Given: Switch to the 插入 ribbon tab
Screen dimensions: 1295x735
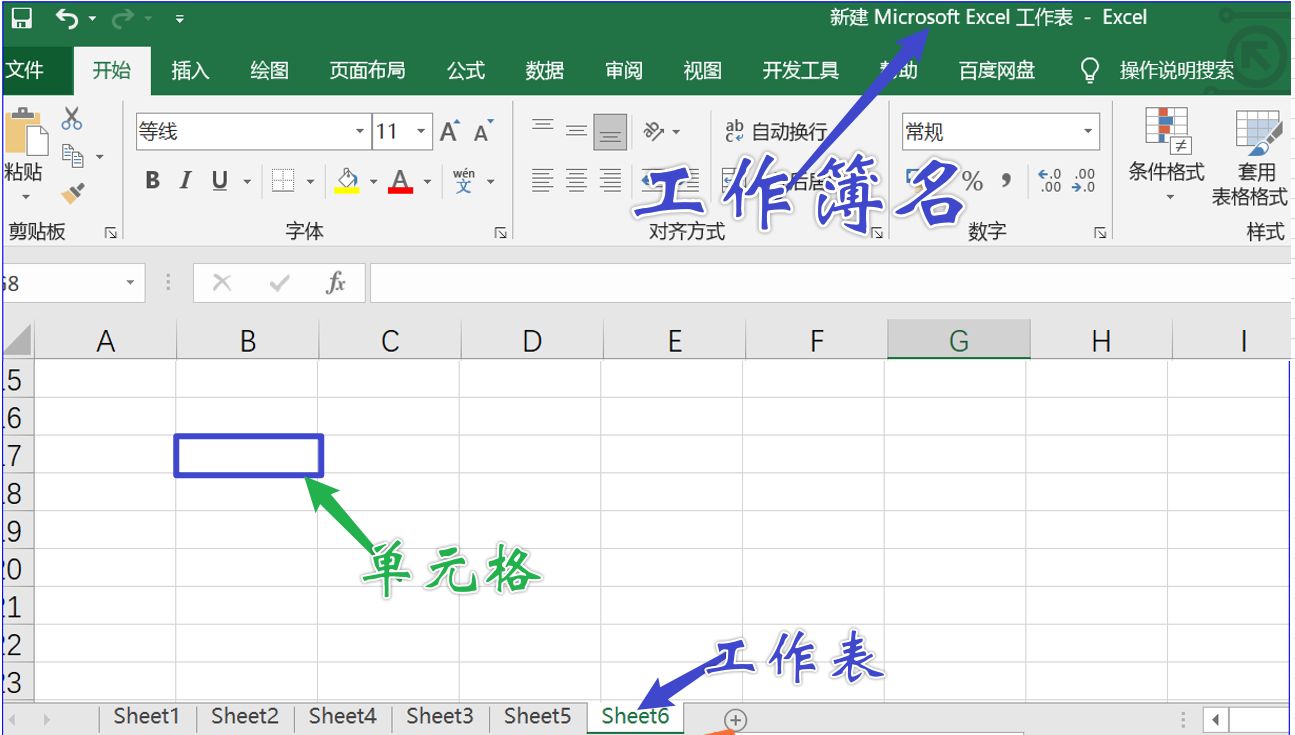Looking at the screenshot, I should [x=190, y=70].
